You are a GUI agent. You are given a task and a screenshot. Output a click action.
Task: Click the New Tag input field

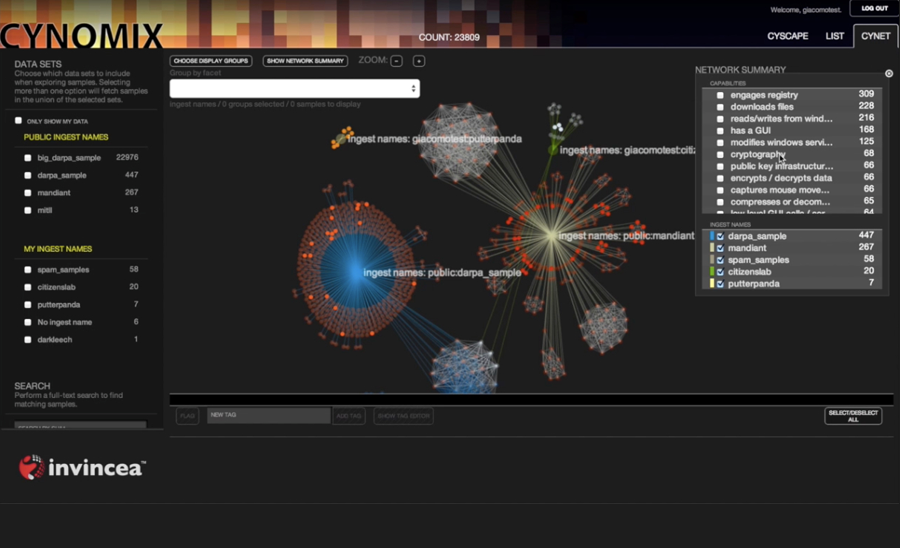(268, 415)
